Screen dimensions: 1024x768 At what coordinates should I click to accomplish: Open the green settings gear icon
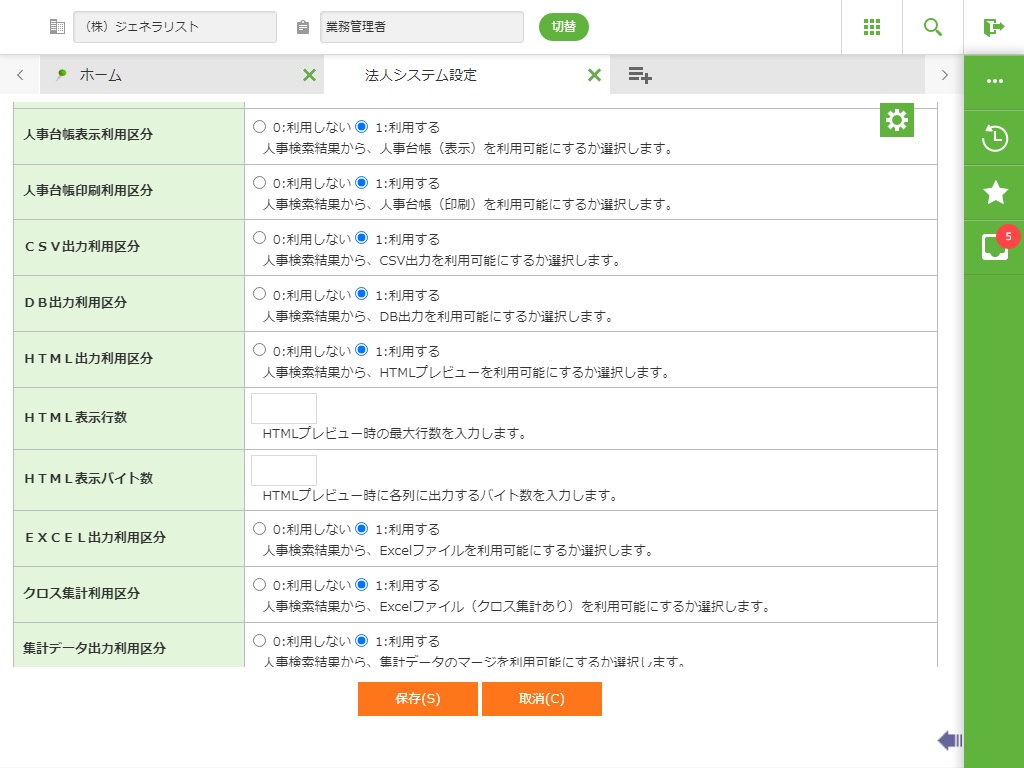click(897, 121)
